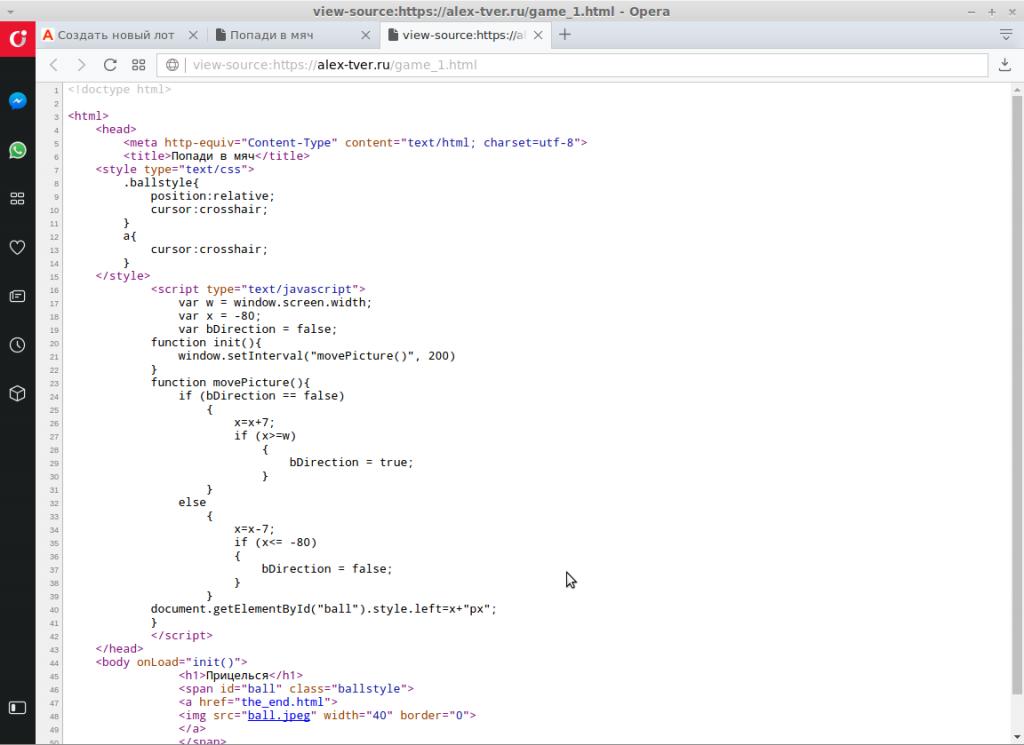1024x745 pixels.
Task: Click the 'position:relative;' line
Action: click(x=213, y=196)
